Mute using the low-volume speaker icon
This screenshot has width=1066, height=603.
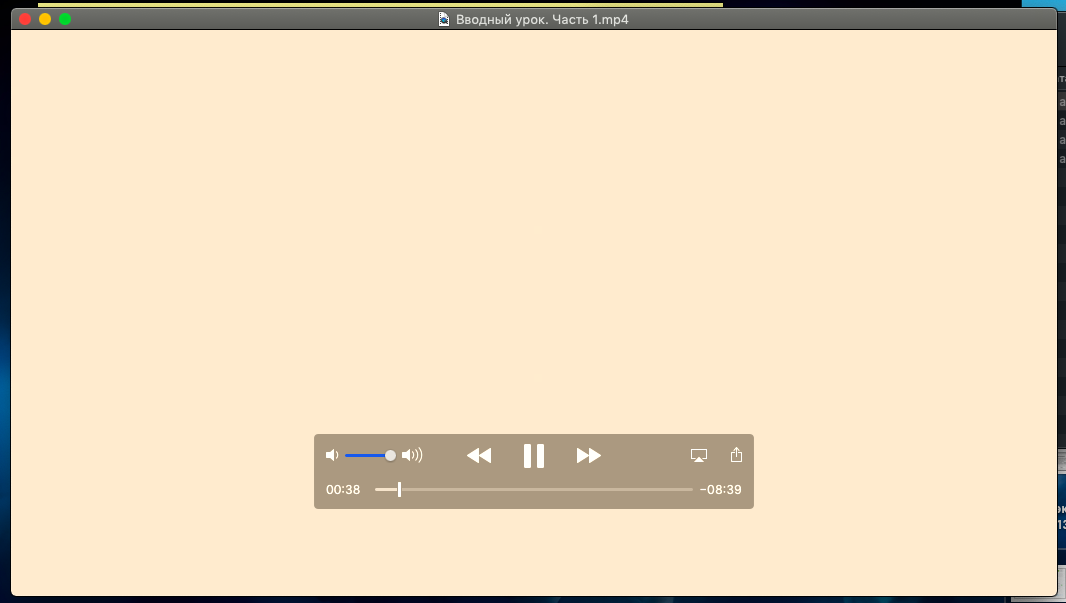click(332, 456)
